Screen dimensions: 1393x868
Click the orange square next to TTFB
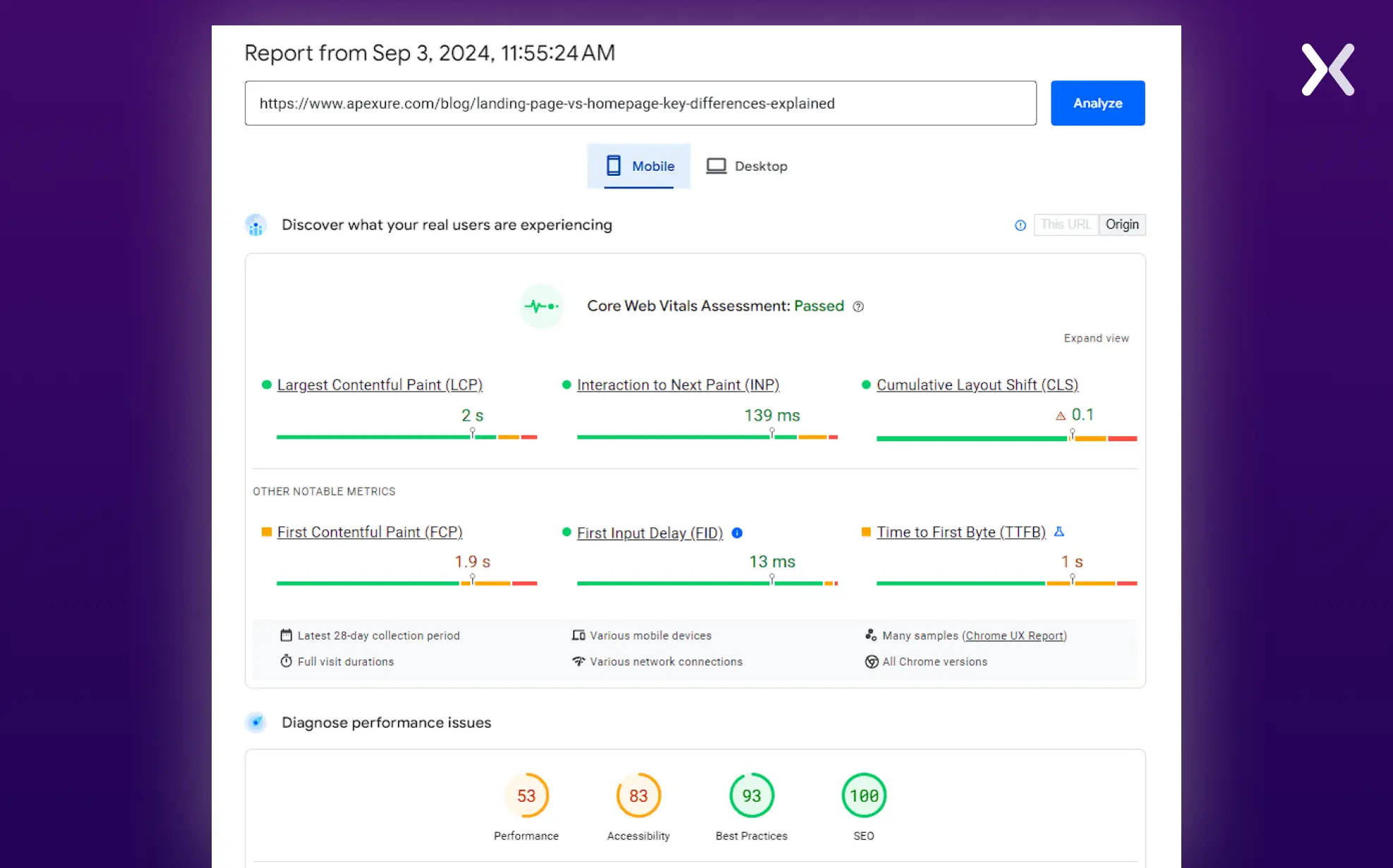tap(866, 532)
